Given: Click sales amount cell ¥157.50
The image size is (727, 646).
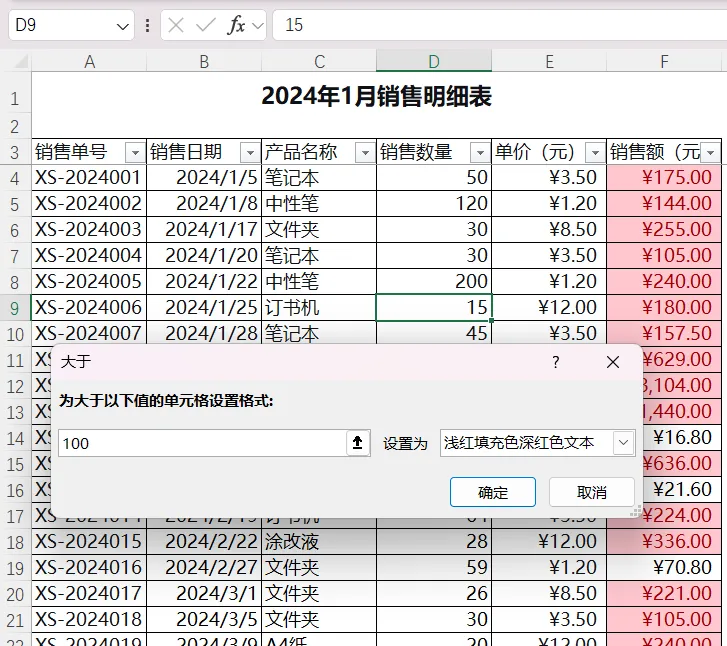Looking at the screenshot, I should click(x=664, y=333).
